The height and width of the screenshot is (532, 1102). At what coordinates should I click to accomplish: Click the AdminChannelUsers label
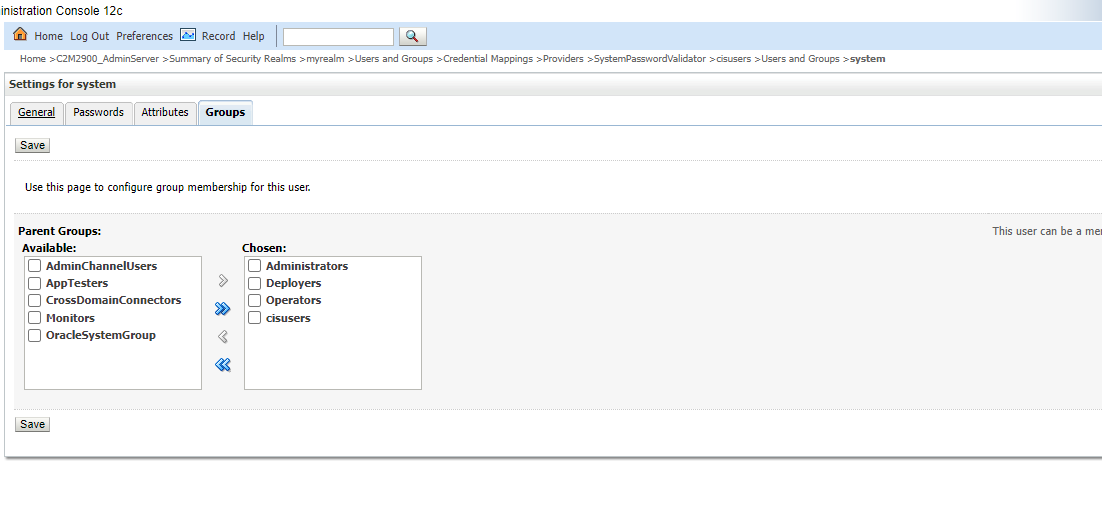point(101,266)
